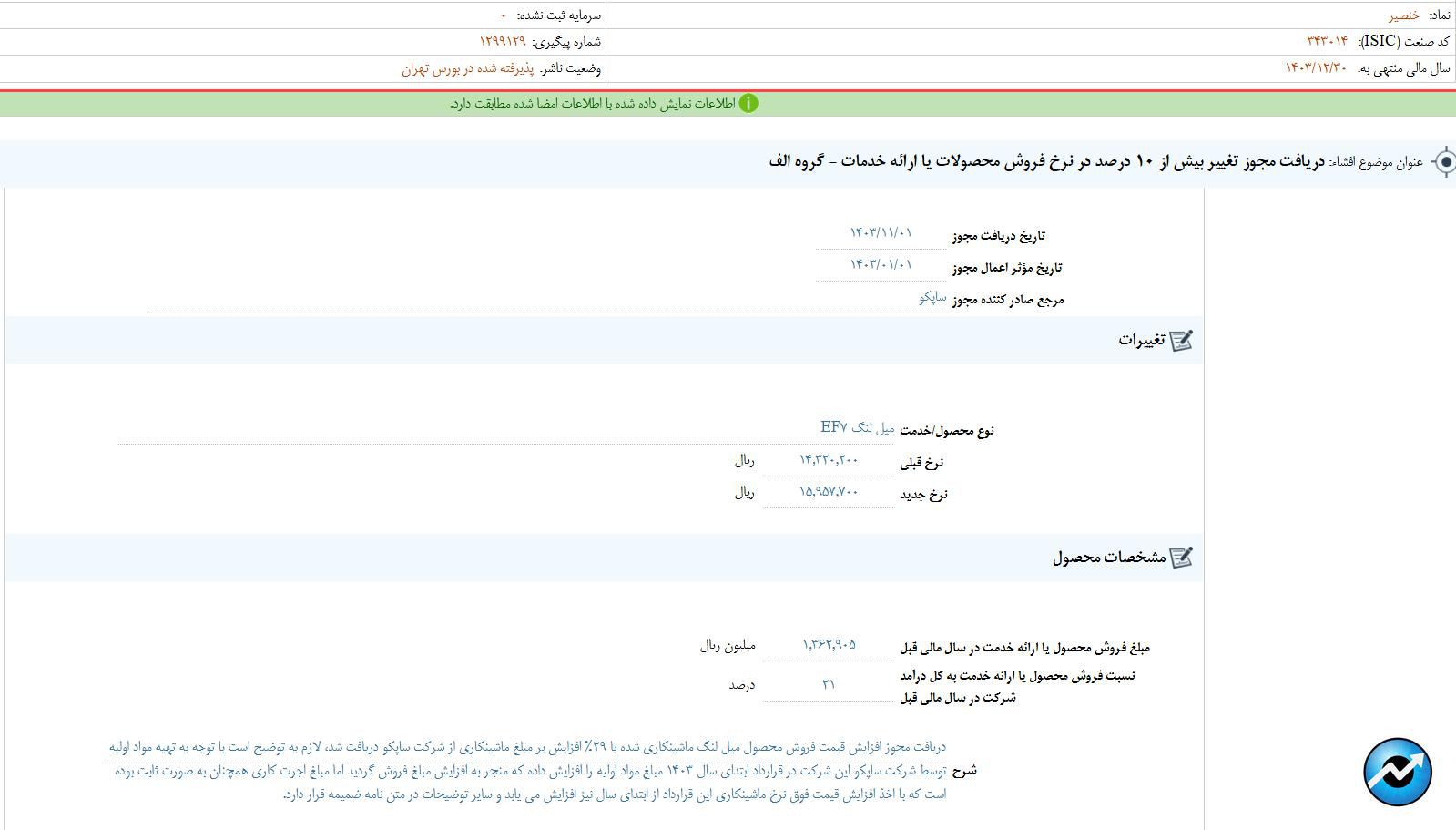1456x830 pixels.
Task: Click the tracking number ۱۲۹۹۱۲۹
Action: [503, 41]
